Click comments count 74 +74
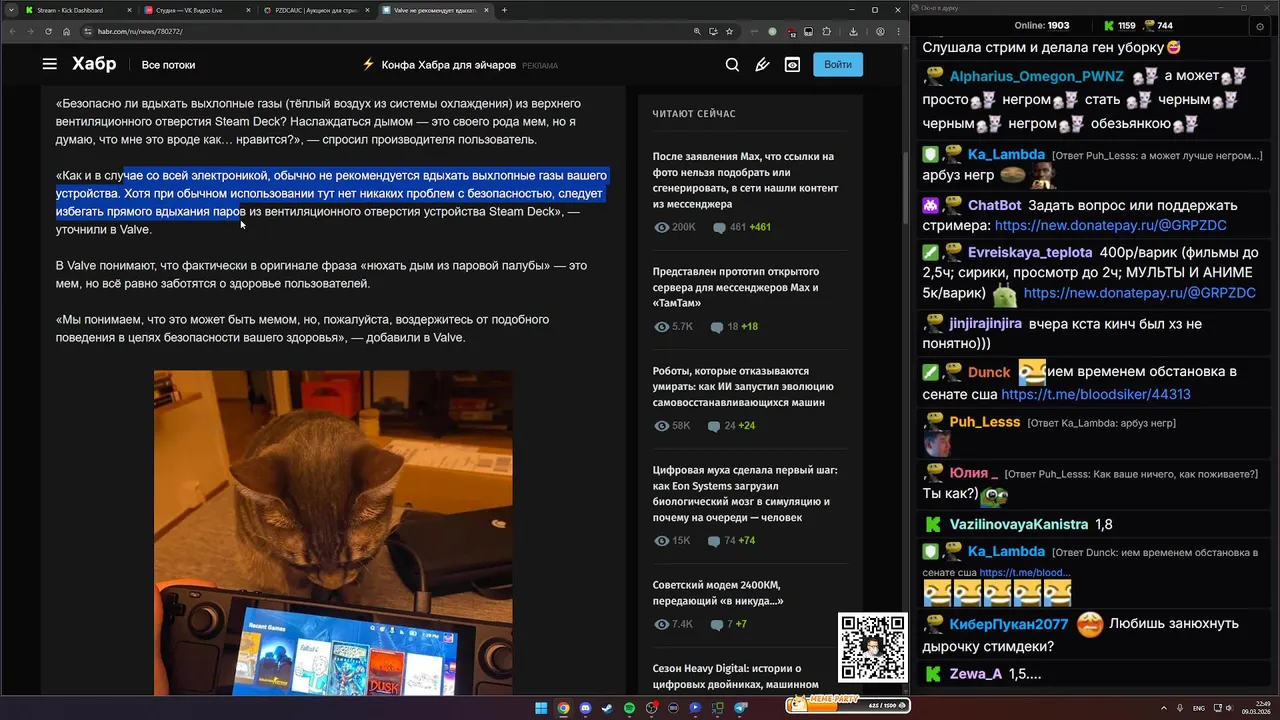 click(x=731, y=541)
